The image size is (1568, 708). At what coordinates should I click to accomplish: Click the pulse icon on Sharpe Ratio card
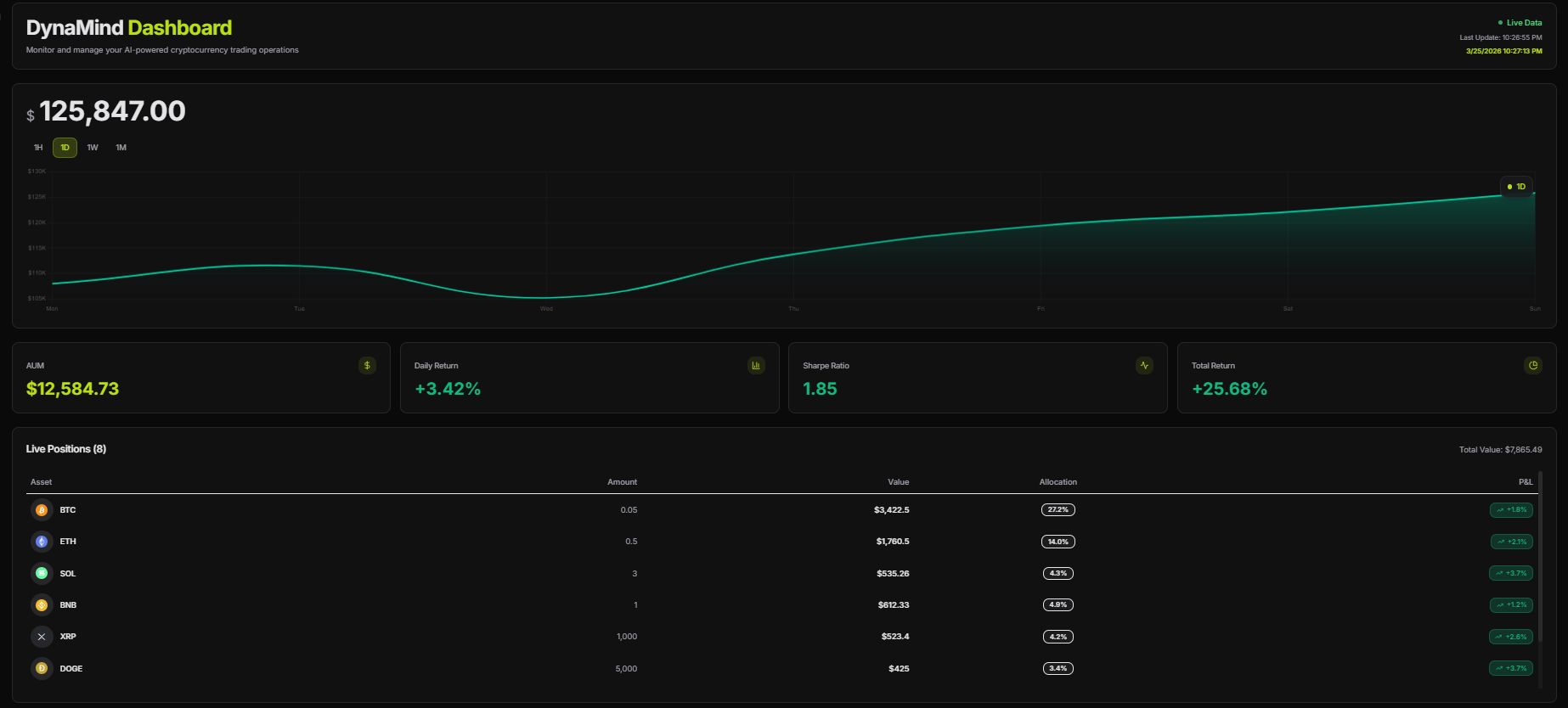tap(1144, 366)
